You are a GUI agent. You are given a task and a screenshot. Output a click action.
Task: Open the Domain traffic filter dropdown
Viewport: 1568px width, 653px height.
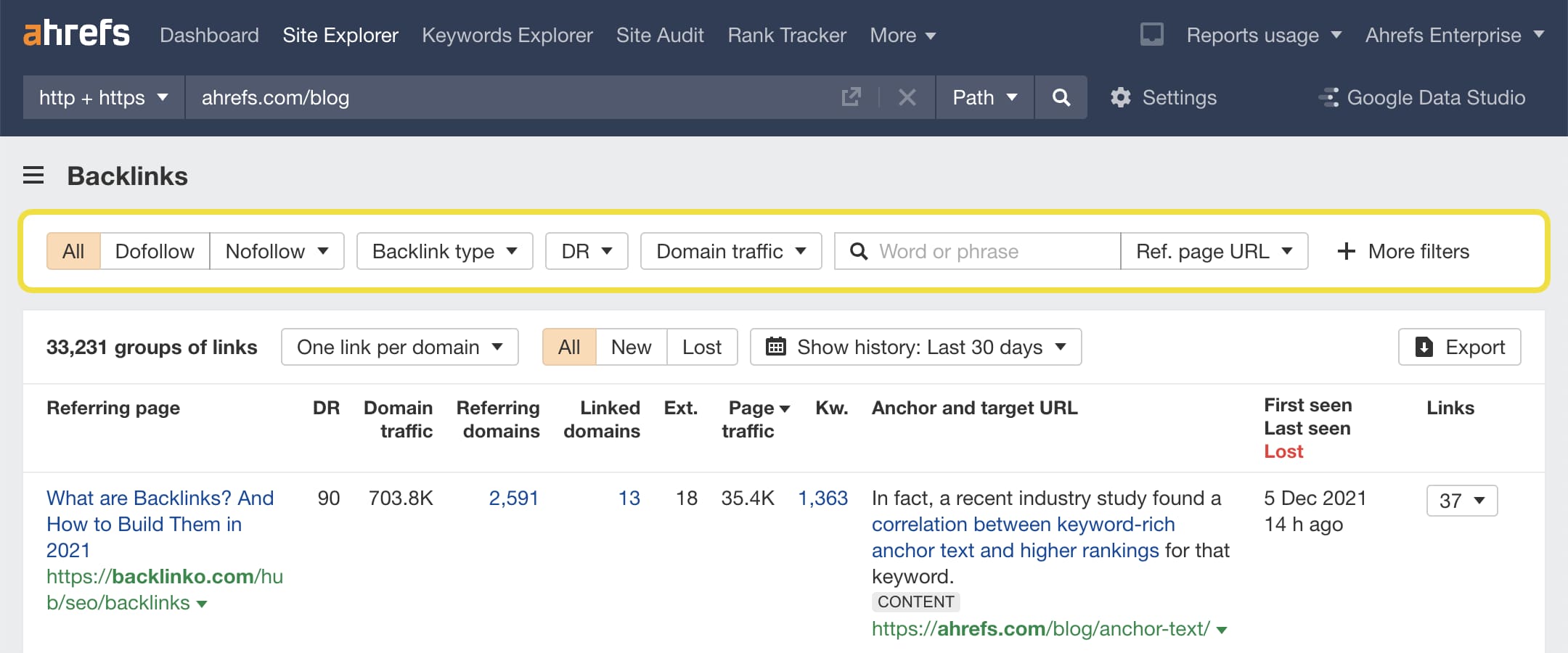coord(730,251)
